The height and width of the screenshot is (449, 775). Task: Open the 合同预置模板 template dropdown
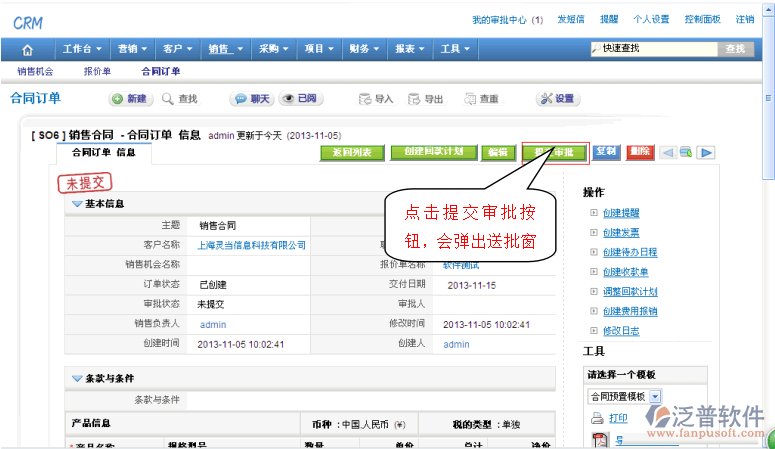click(x=655, y=396)
